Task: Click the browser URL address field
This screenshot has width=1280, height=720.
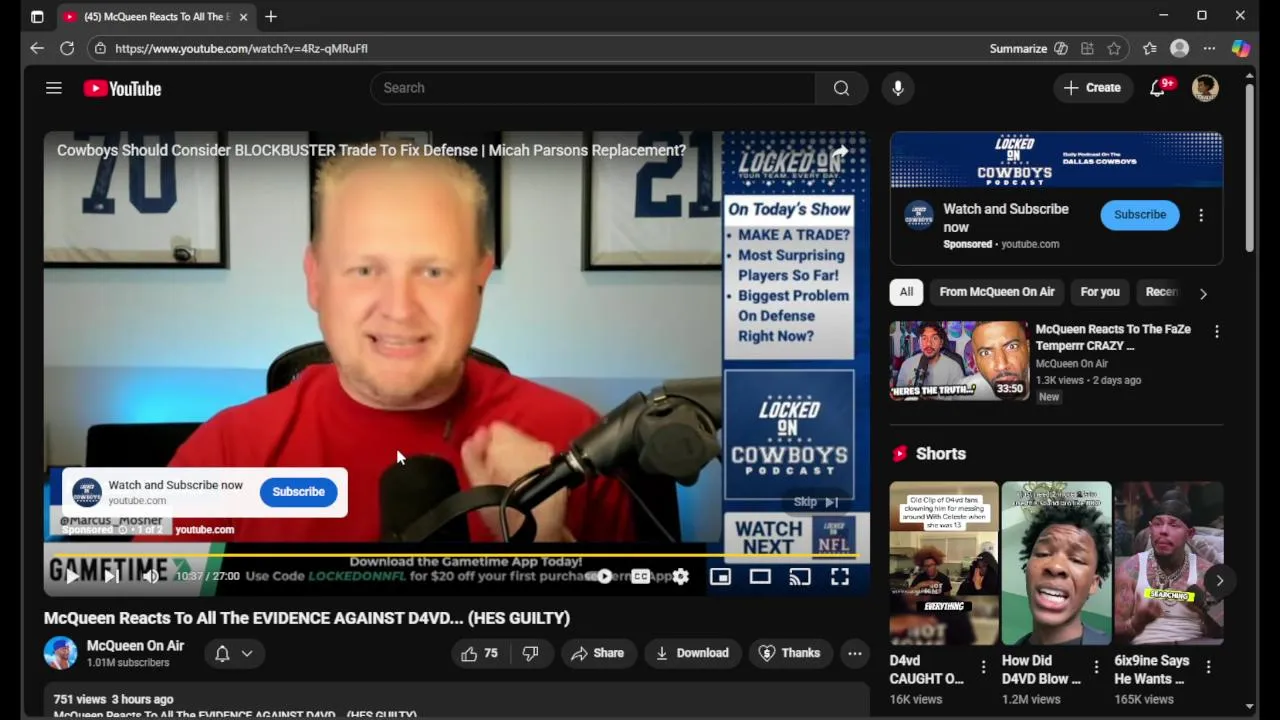Action: coord(540,48)
